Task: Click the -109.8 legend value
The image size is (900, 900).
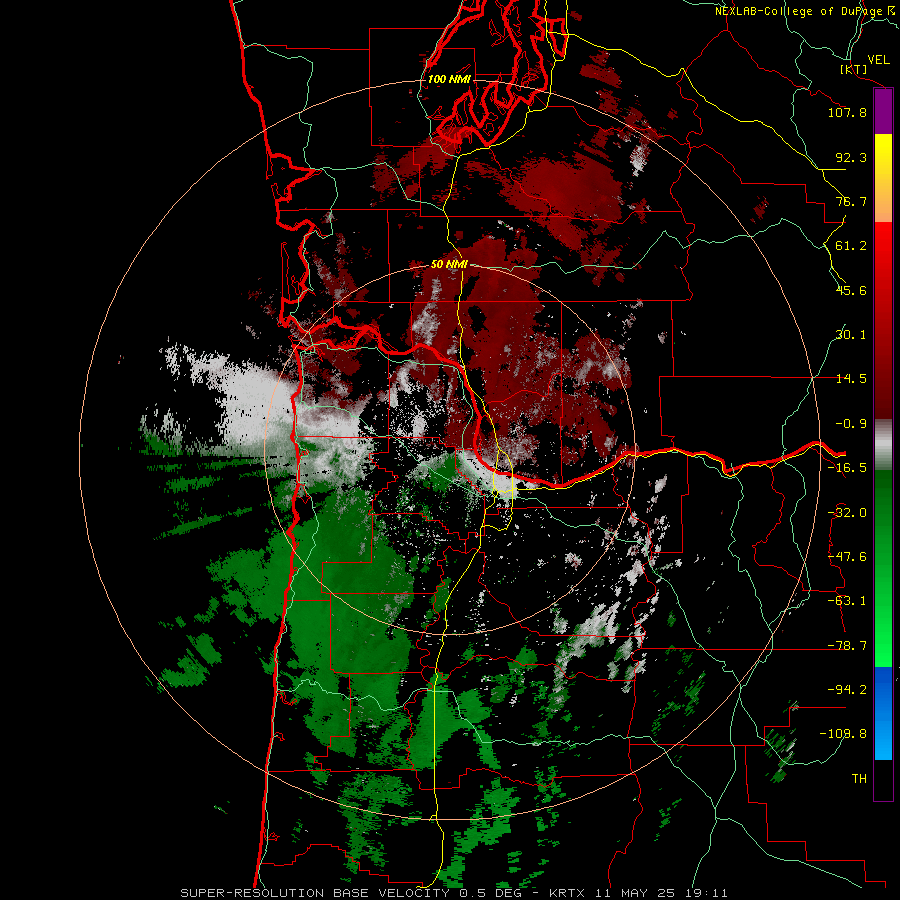Action: tap(843, 734)
